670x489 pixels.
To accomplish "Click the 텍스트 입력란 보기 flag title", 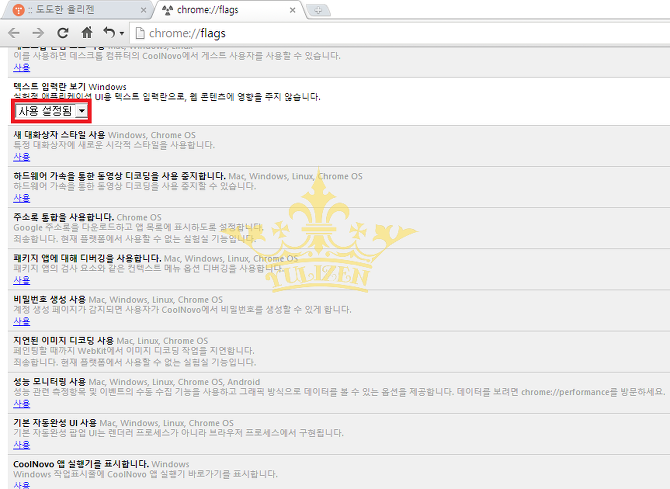I will pos(50,87).
